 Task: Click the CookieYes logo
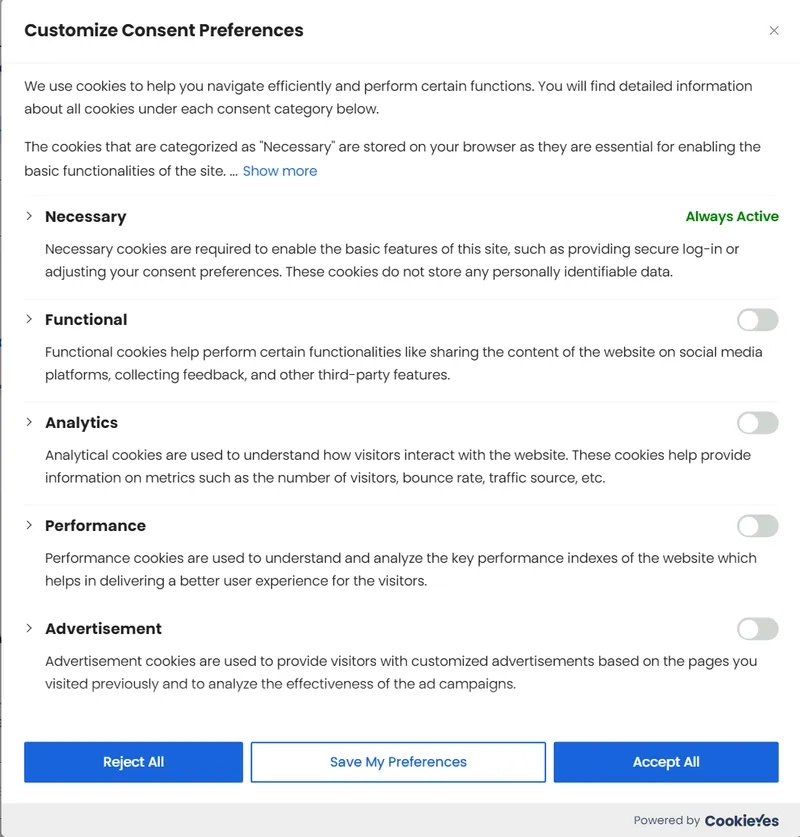[741, 820]
